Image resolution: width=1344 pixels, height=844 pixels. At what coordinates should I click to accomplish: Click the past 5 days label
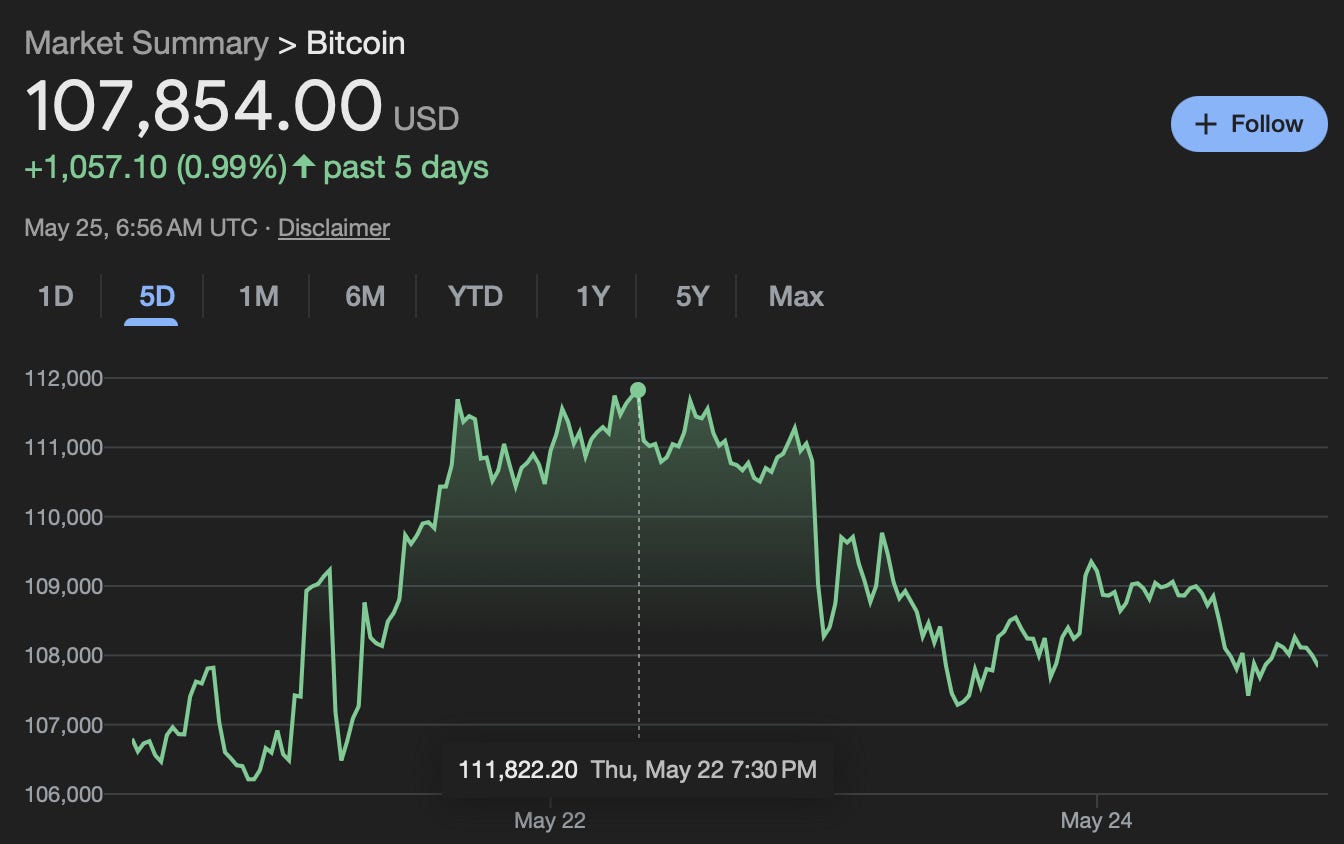coord(406,167)
